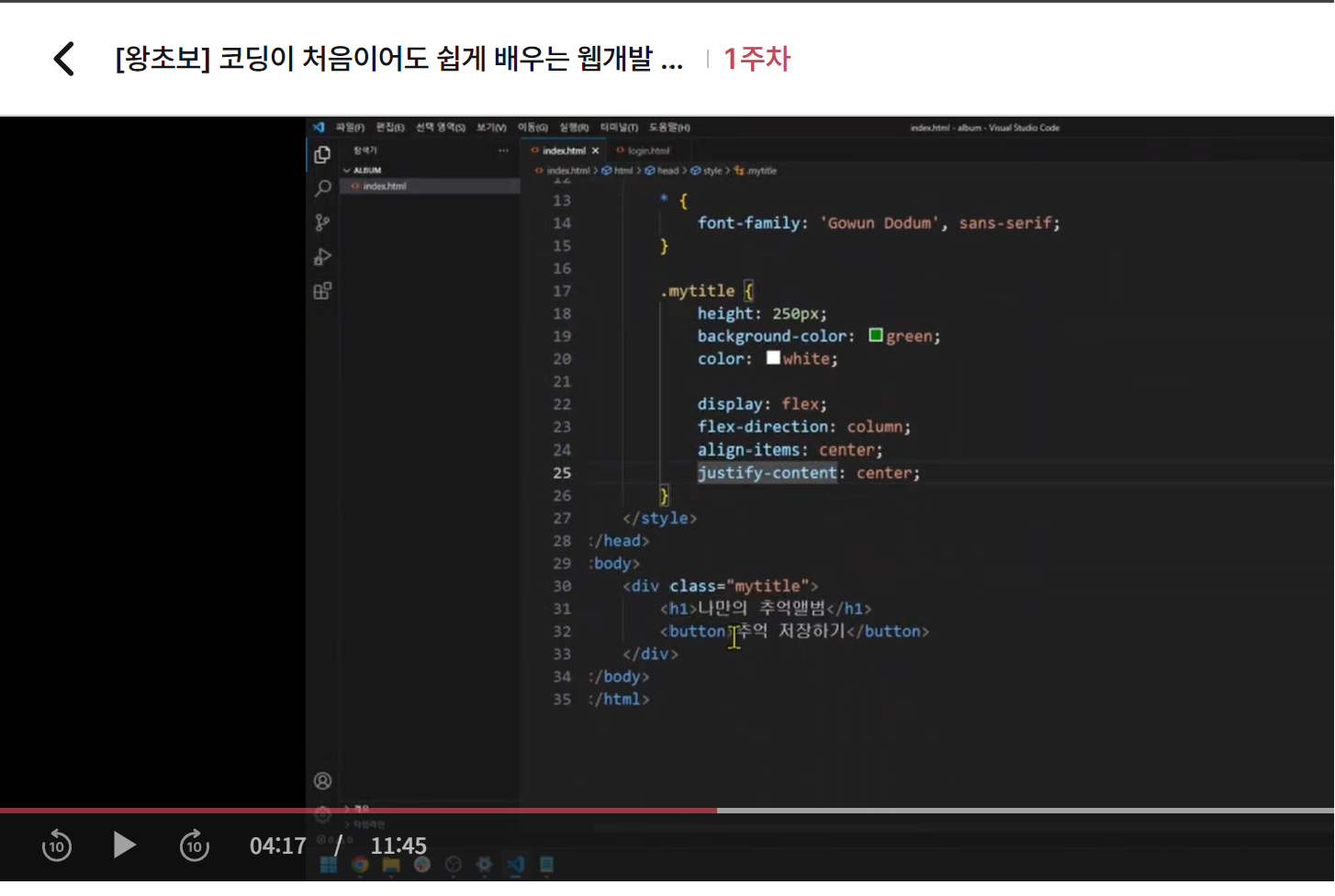The height and width of the screenshot is (896, 1335).
Task: Go back with the left arrow icon
Action: click(x=63, y=59)
